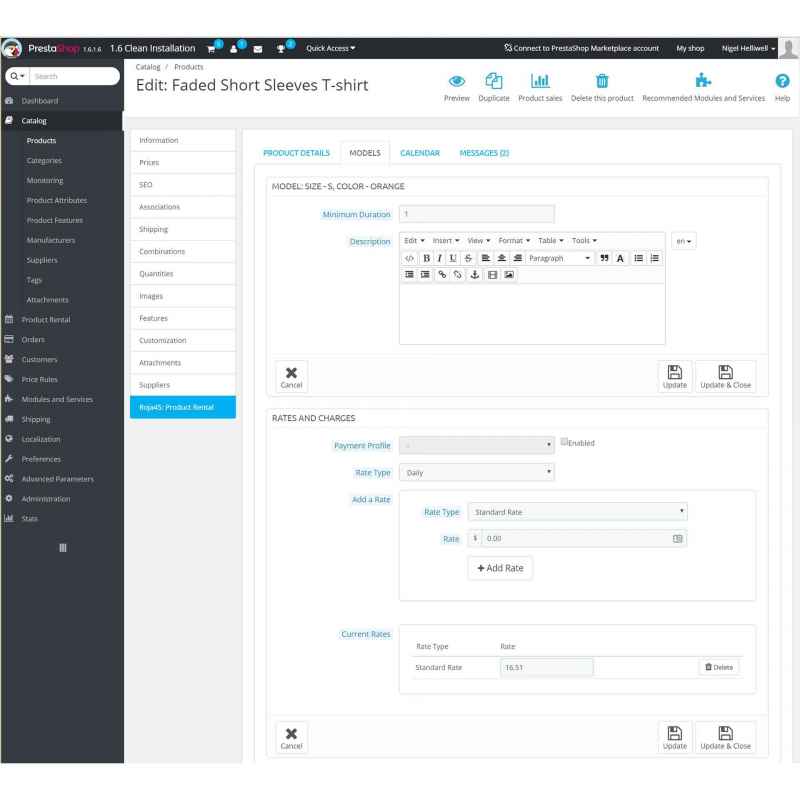Open the Paragraph format dropdown
Image resolution: width=800 pixels, height=800 pixels.
pyautogui.click(x=560, y=258)
